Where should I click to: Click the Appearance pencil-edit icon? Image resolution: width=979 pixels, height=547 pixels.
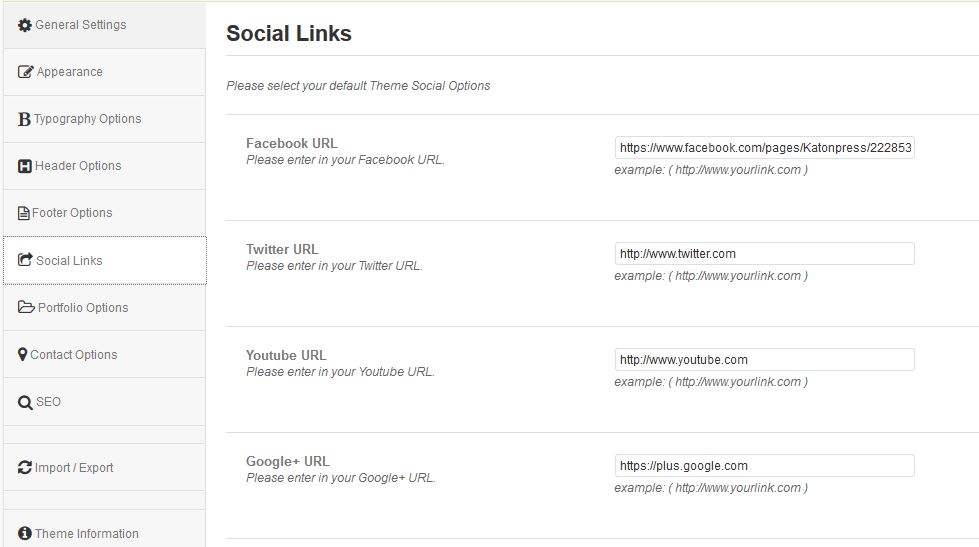pos(26,72)
